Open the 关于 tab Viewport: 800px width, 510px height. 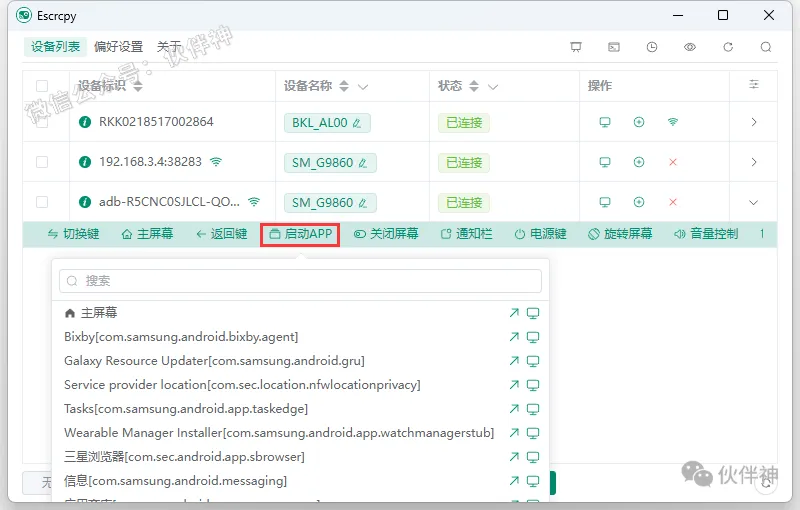click(x=169, y=47)
